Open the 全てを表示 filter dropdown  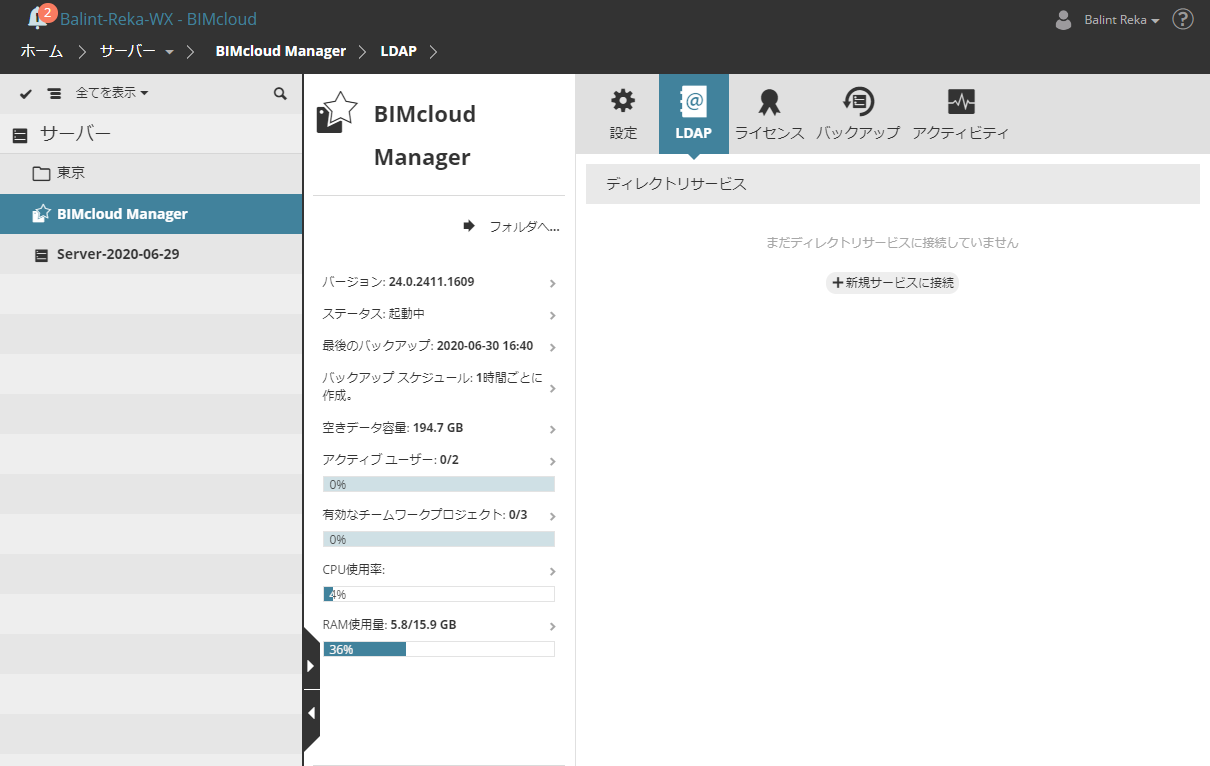pyautogui.click(x=112, y=93)
